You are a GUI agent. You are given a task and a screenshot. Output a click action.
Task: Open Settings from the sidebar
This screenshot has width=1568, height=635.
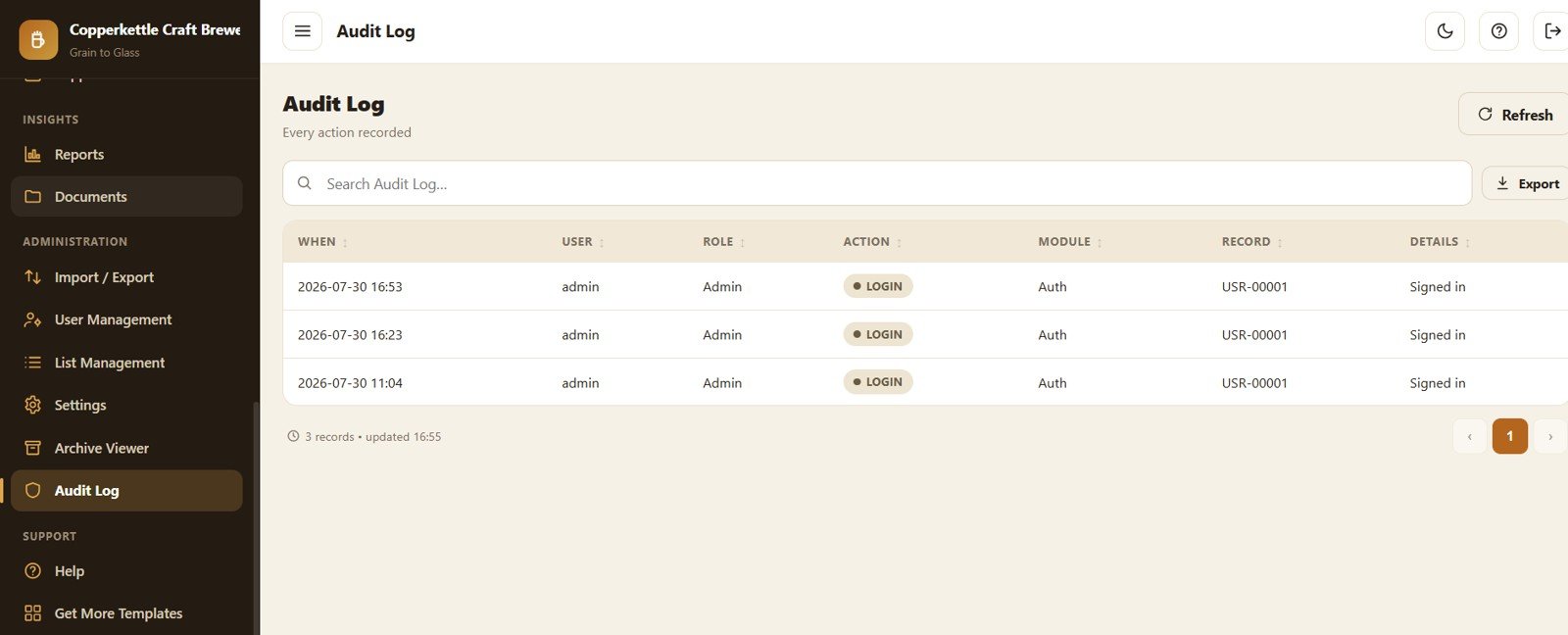point(126,405)
